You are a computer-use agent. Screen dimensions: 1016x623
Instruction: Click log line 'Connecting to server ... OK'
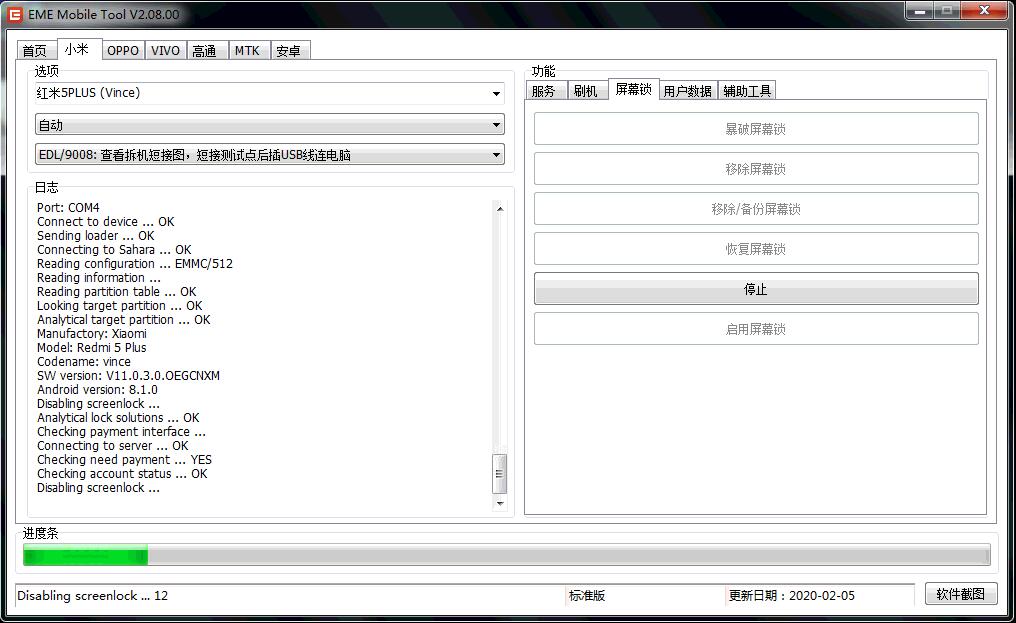point(113,445)
